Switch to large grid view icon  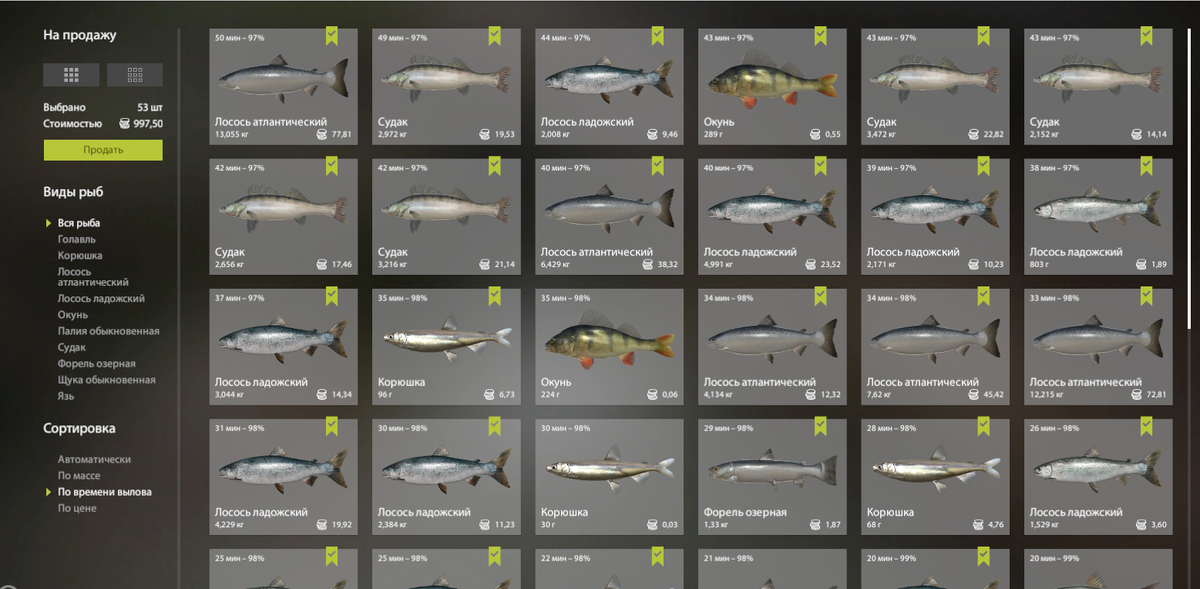[x=71, y=74]
